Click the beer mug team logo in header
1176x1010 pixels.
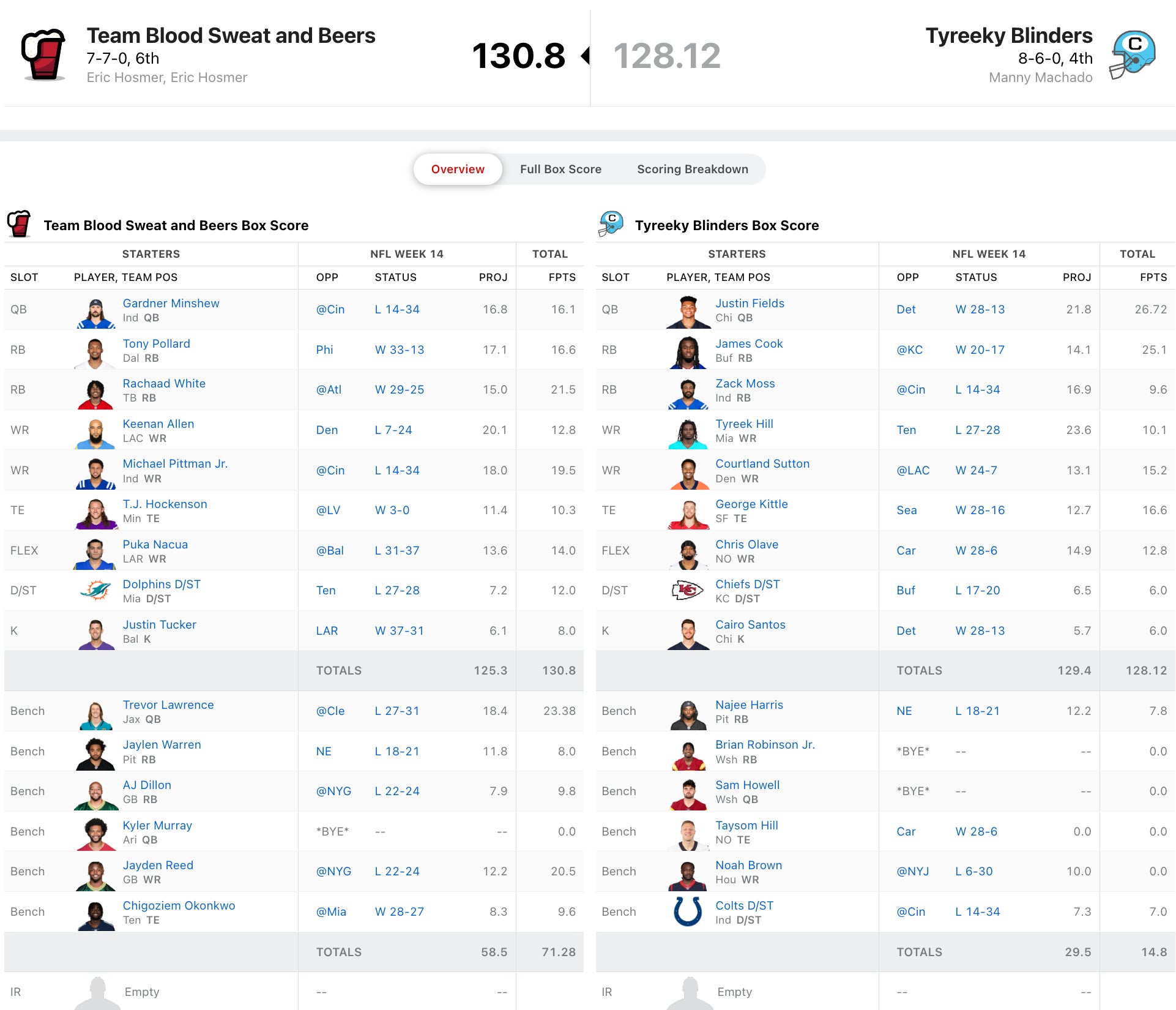click(x=43, y=54)
